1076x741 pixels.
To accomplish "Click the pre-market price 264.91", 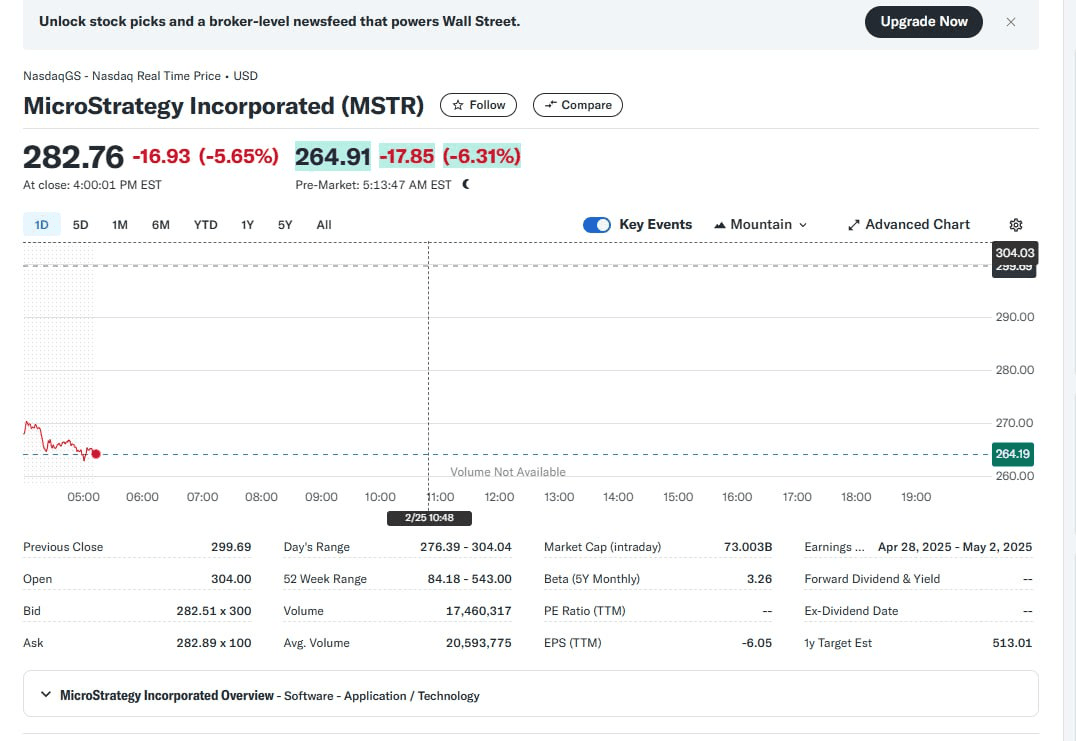I will [333, 157].
